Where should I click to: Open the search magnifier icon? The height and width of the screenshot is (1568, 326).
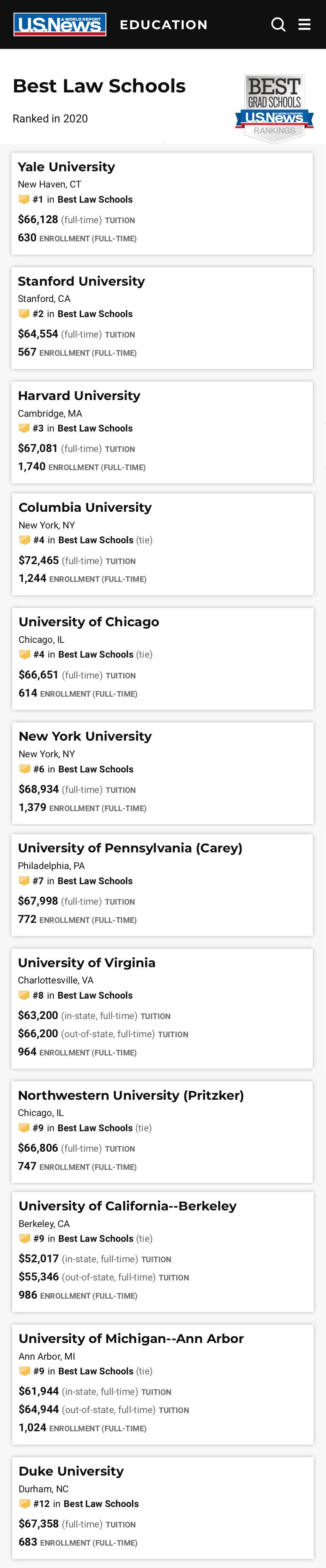[279, 24]
